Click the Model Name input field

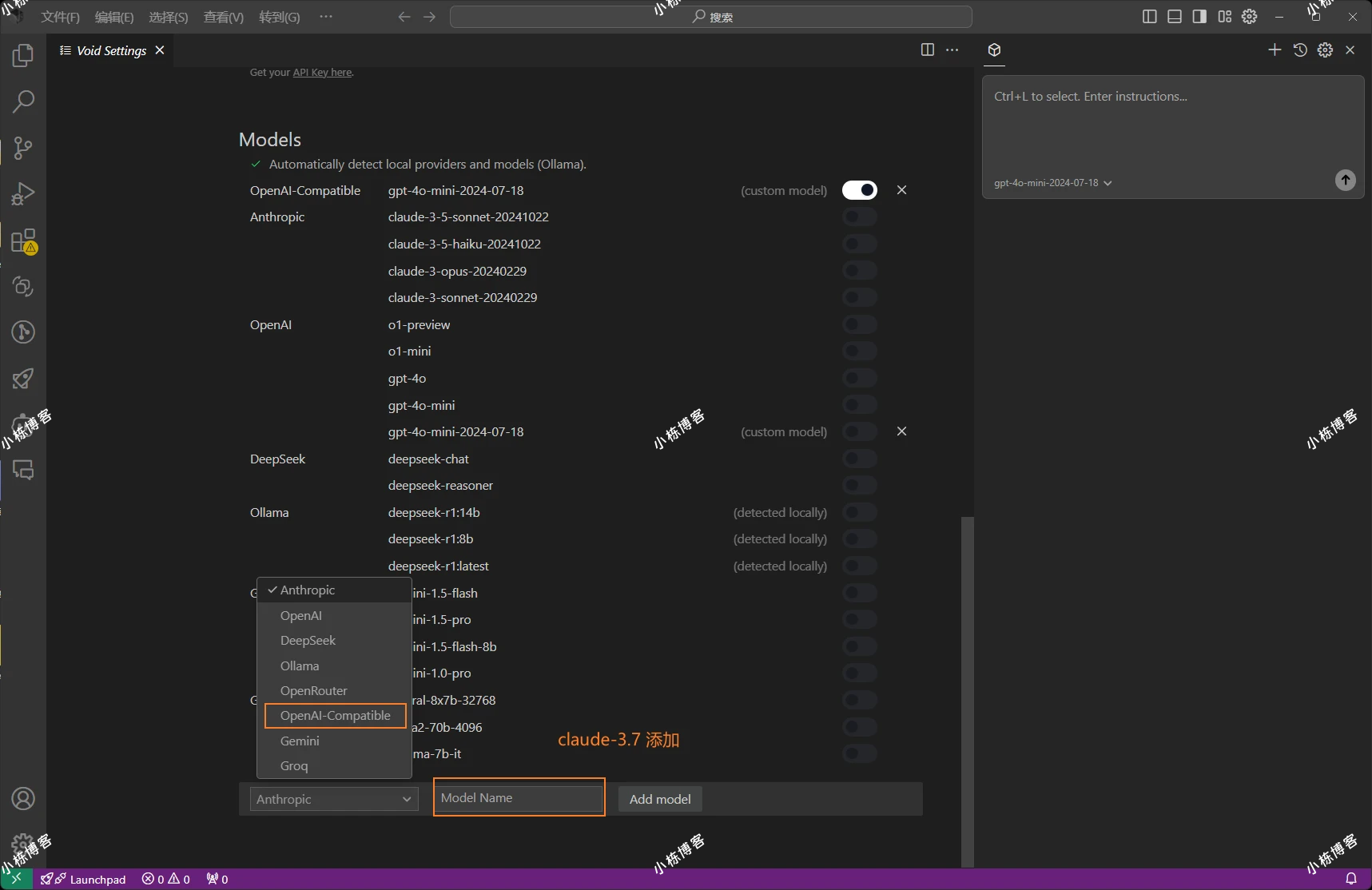519,798
